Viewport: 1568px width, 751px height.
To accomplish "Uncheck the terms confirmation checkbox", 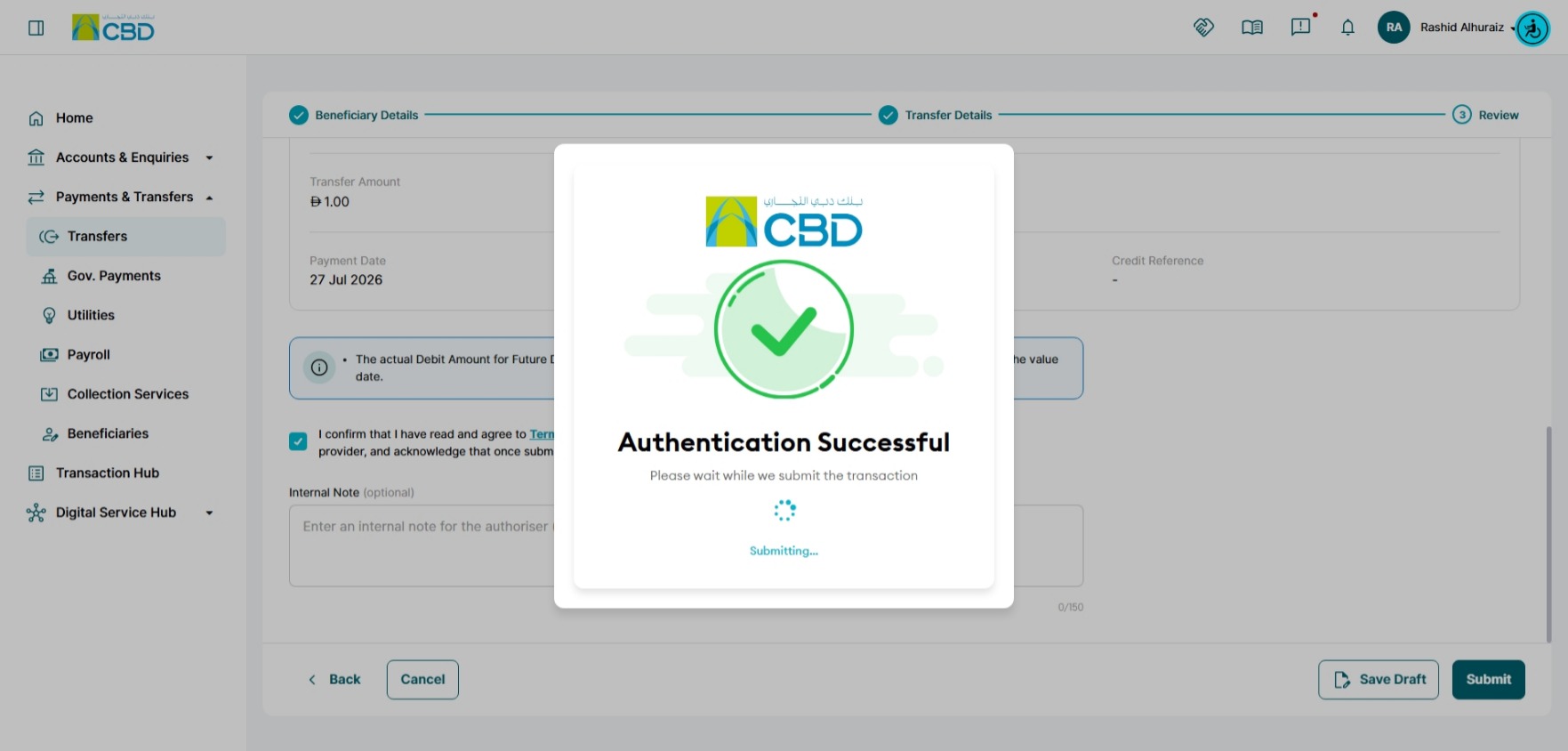I will pyautogui.click(x=298, y=441).
